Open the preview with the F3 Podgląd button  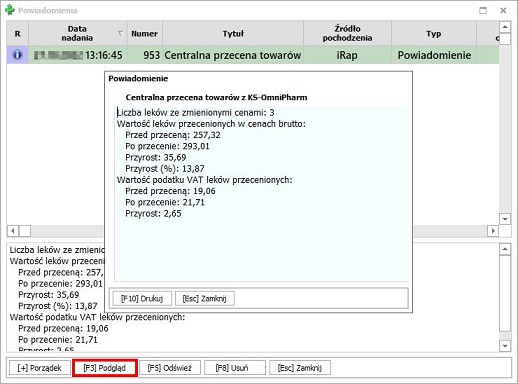[x=104, y=368]
